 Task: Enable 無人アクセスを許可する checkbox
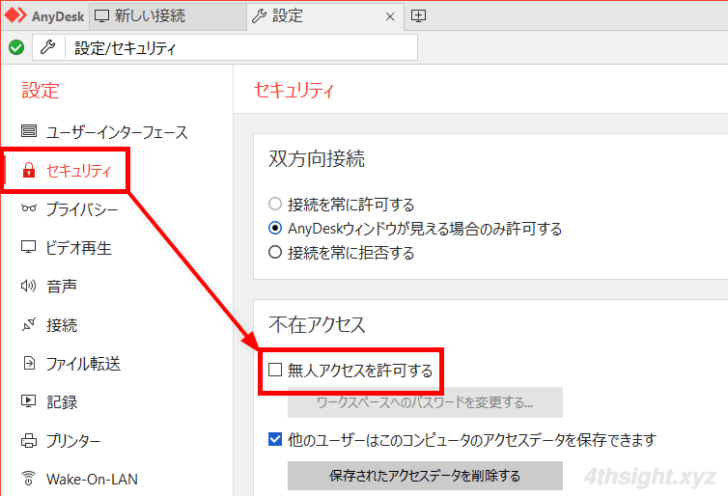pyautogui.click(x=275, y=370)
